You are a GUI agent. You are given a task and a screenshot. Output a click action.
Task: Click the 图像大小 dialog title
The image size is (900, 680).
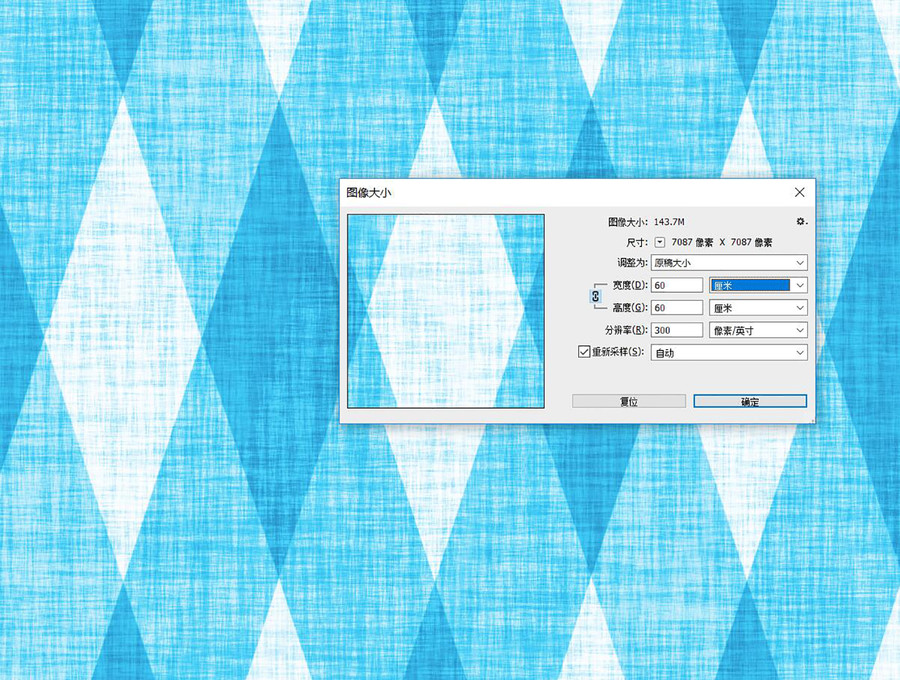[368, 193]
